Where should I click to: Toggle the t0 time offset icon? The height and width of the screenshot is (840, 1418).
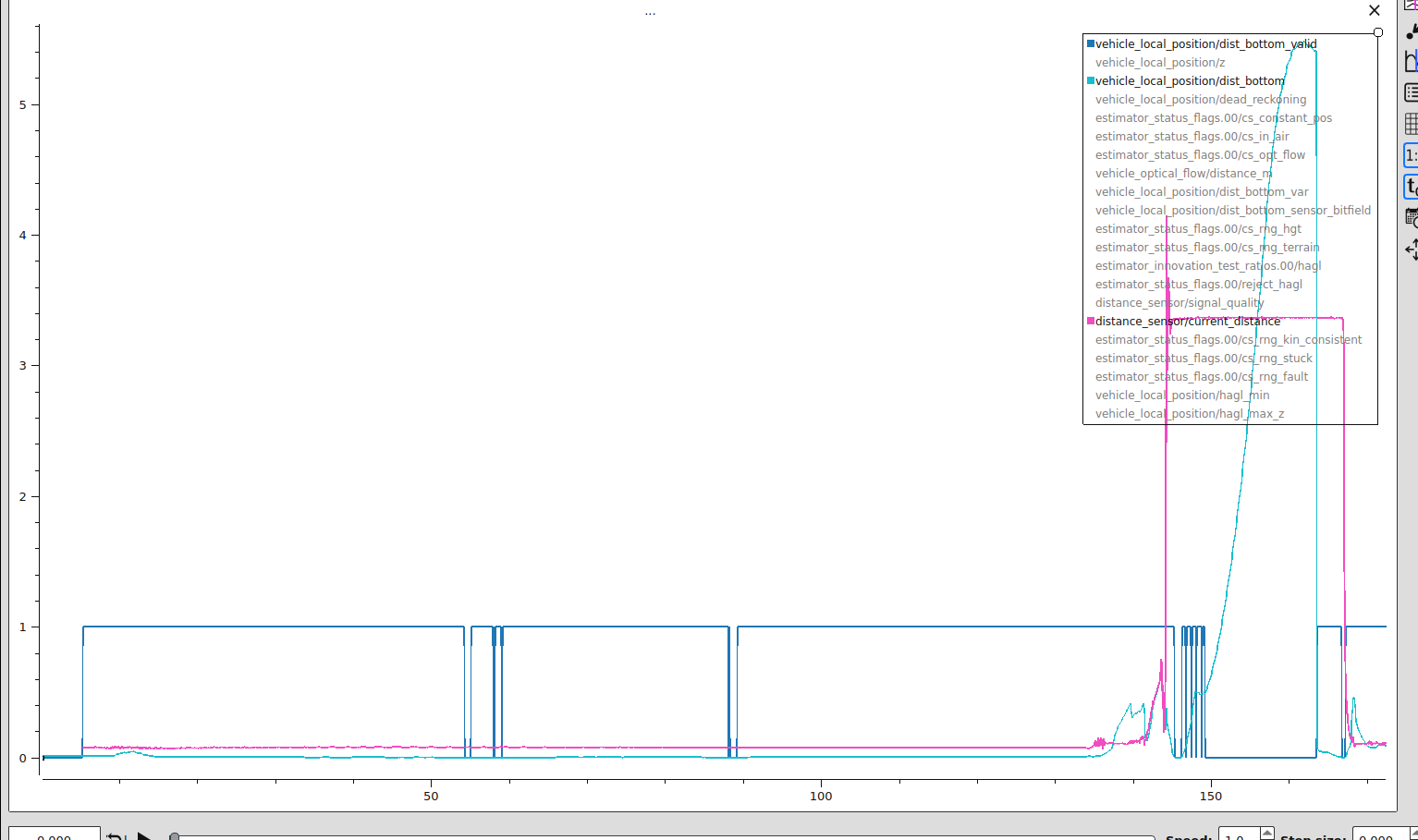coord(1411,187)
